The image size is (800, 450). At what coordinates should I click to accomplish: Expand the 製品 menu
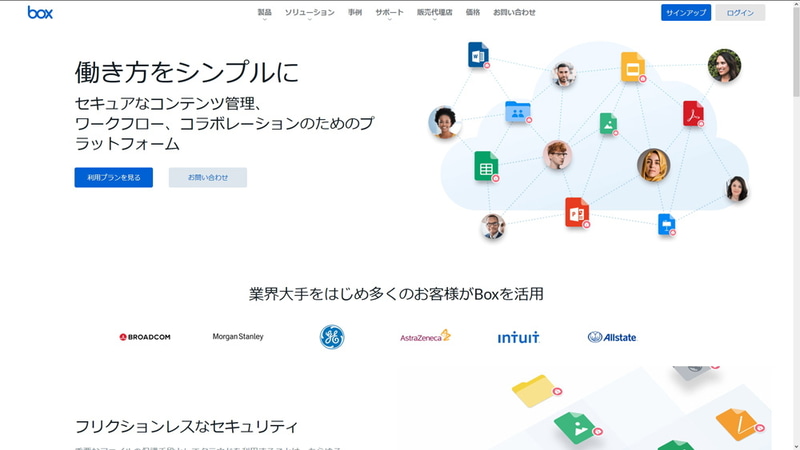[264, 13]
